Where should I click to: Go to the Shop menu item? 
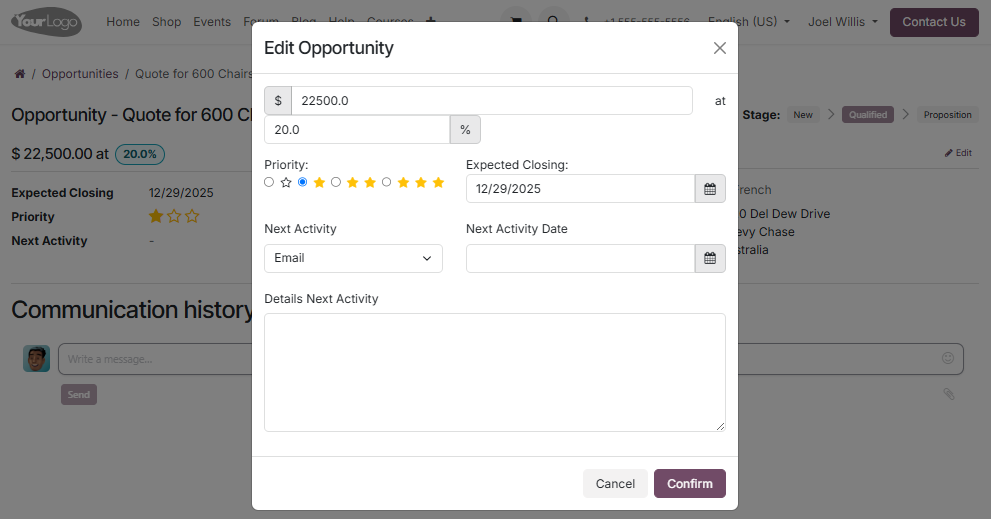pyautogui.click(x=167, y=22)
